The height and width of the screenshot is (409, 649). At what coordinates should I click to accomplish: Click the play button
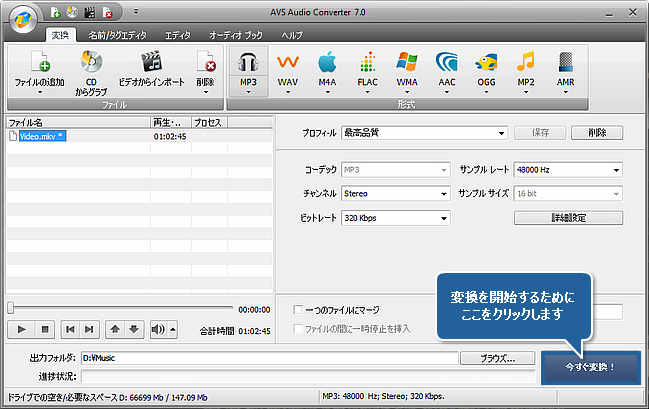point(21,330)
